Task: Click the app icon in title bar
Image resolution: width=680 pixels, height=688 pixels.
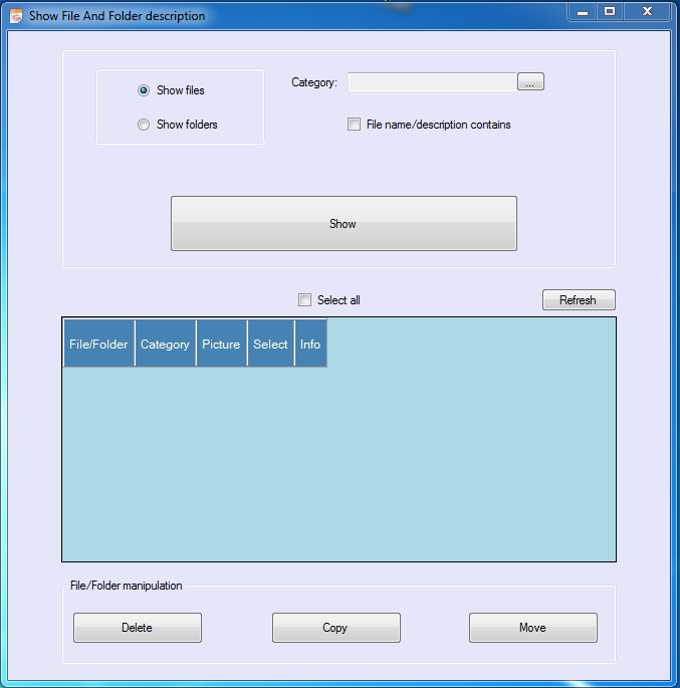Action: click(x=16, y=16)
